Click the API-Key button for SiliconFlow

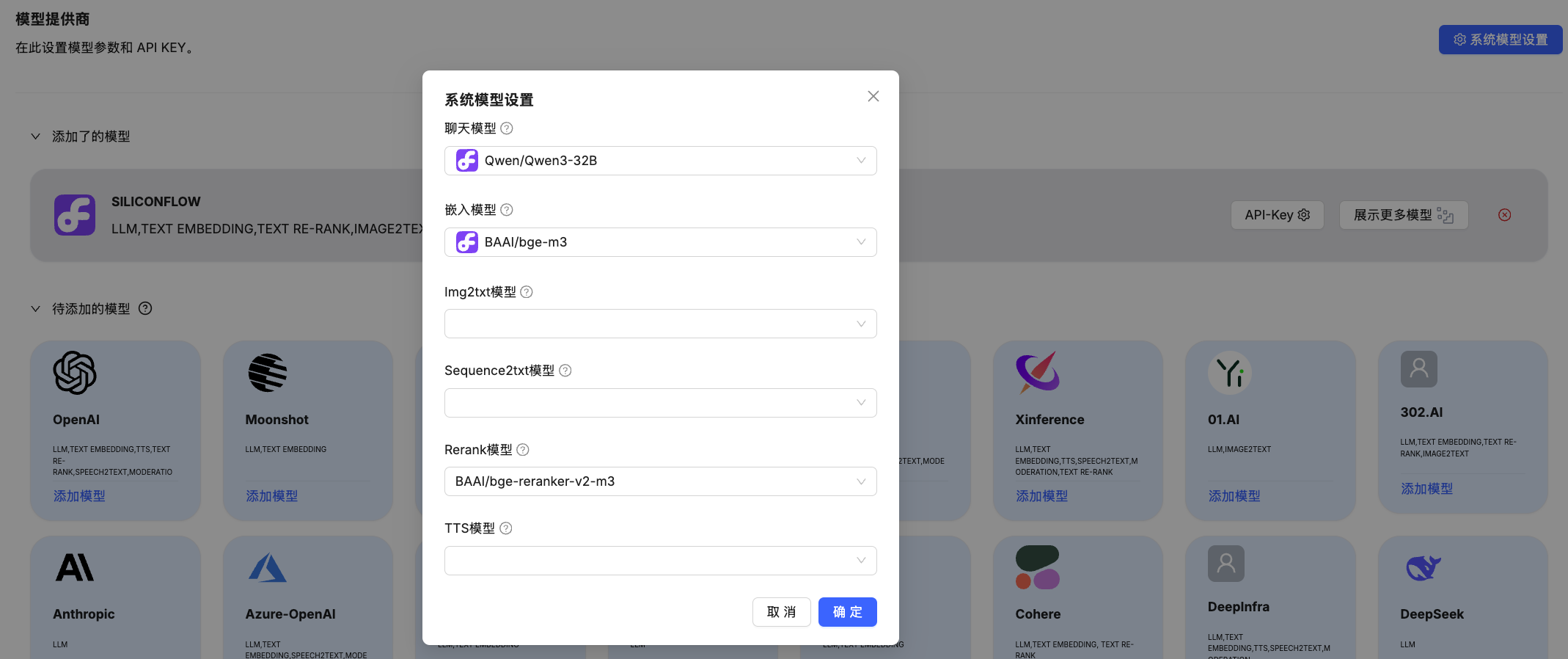pos(1277,215)
